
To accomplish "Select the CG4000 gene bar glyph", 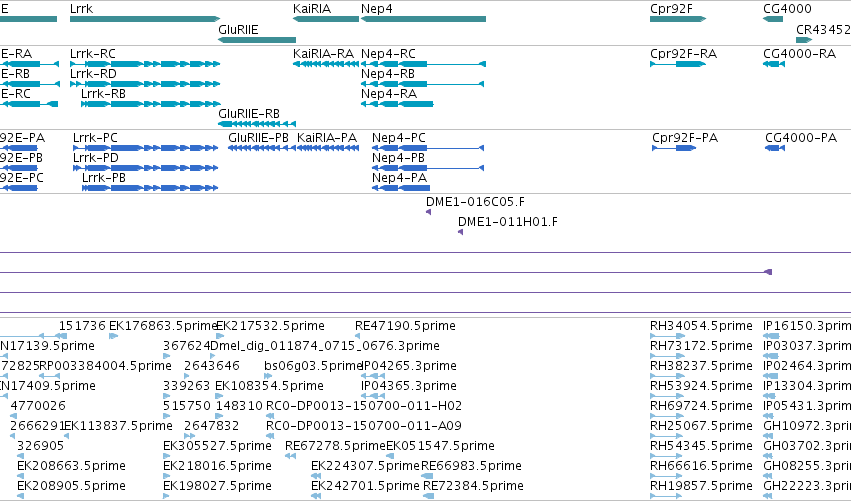I will coord(773,19).
